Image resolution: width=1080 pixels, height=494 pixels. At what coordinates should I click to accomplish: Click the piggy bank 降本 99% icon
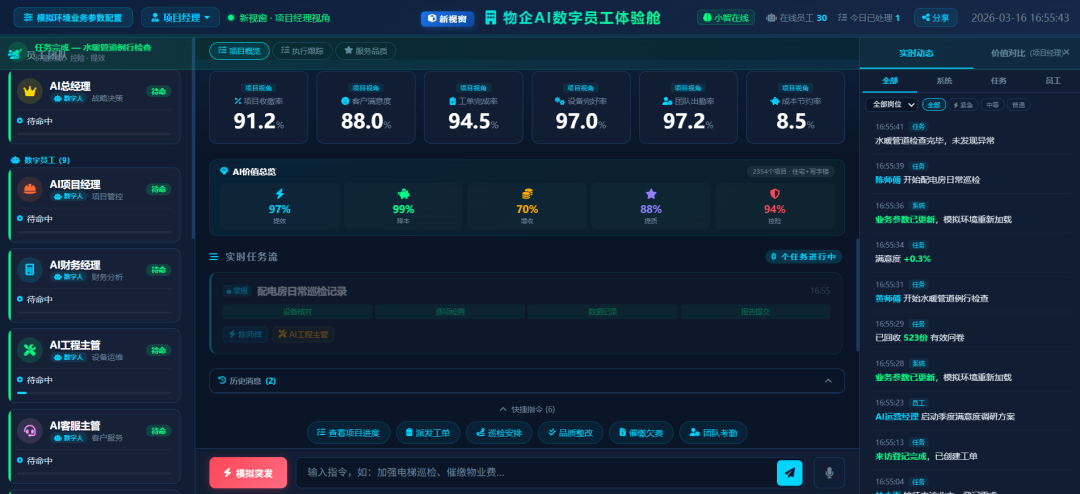[x=404, y=194]
